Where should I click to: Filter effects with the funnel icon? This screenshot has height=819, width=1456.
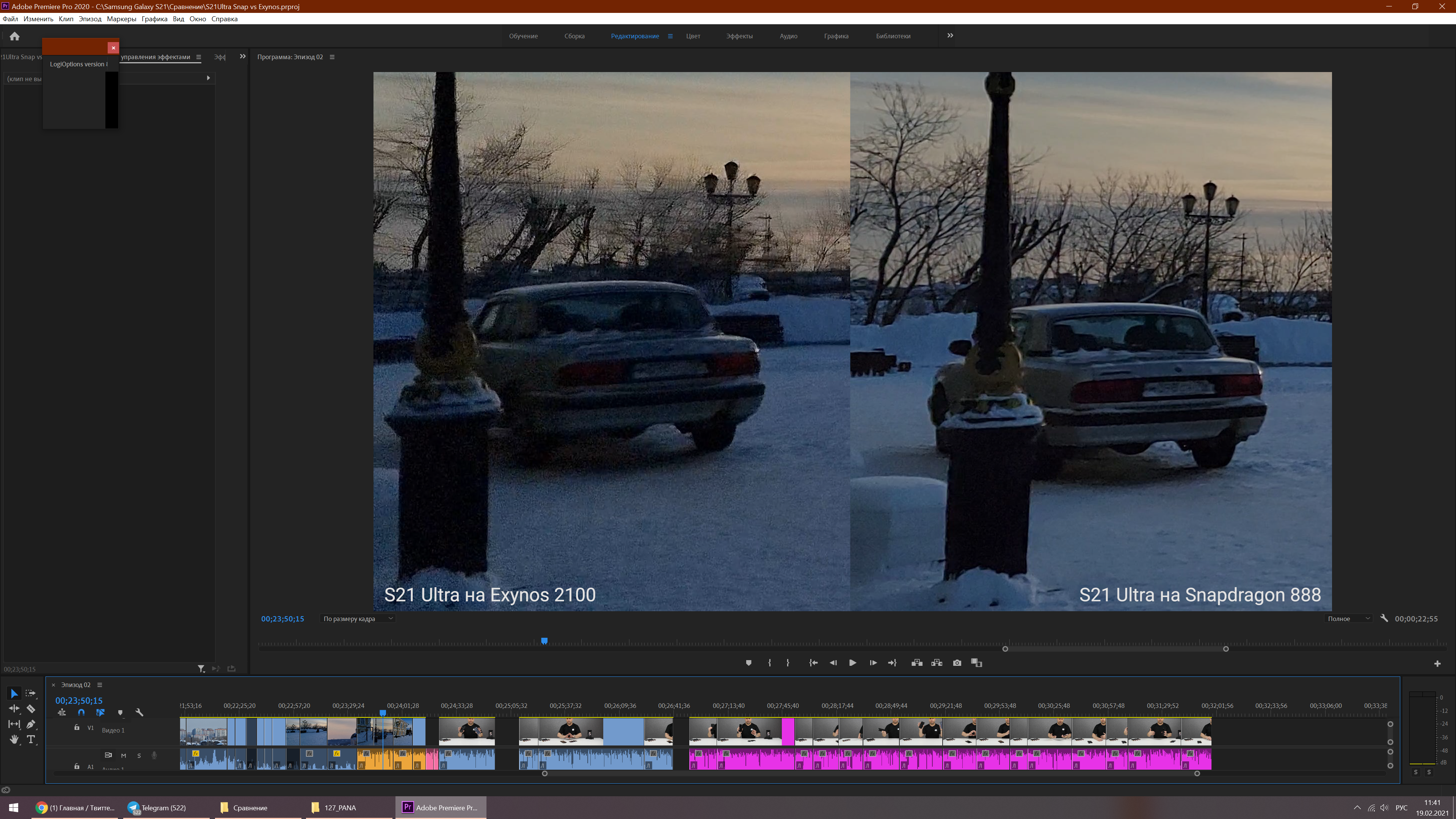click(201, 668)
